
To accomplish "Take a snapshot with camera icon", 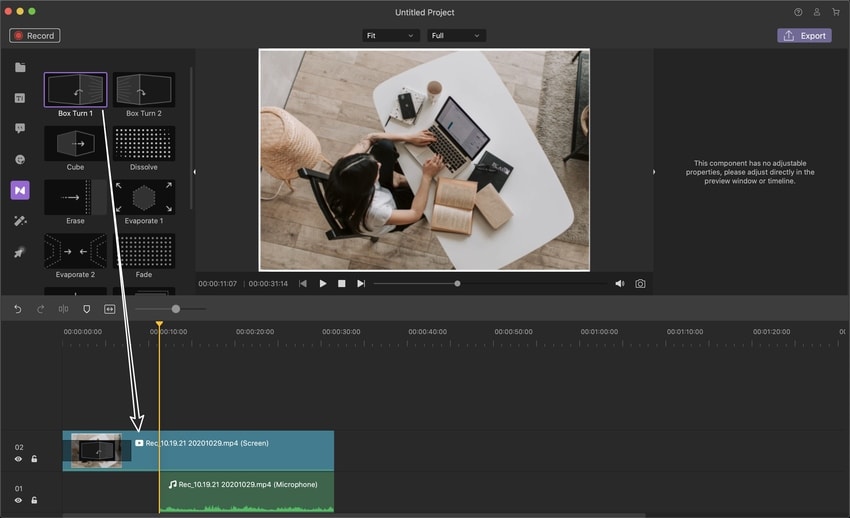I will point(640,283).
